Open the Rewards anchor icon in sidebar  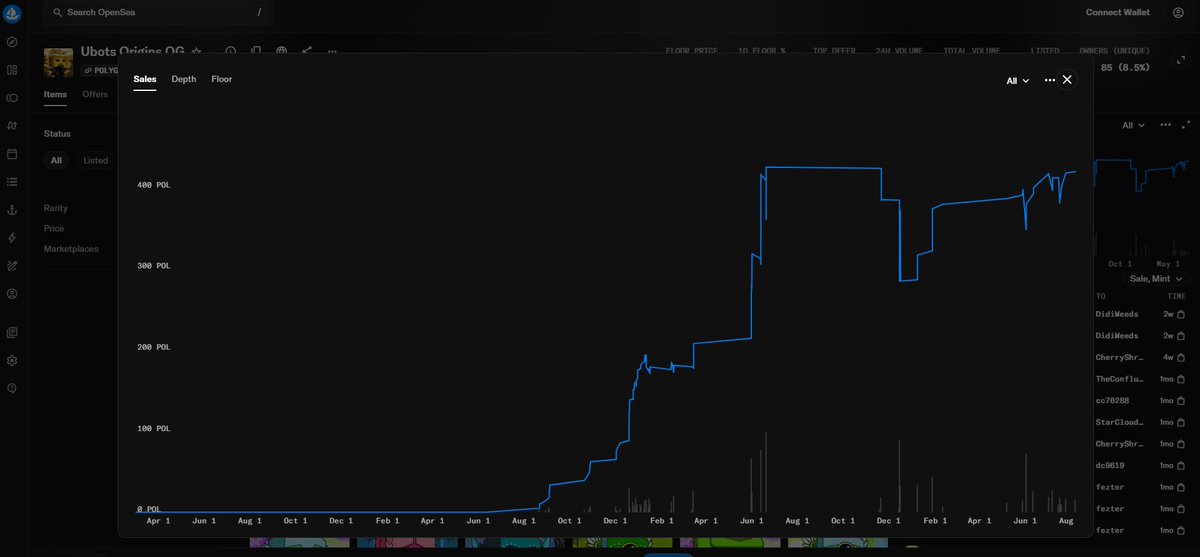(12, 210)
